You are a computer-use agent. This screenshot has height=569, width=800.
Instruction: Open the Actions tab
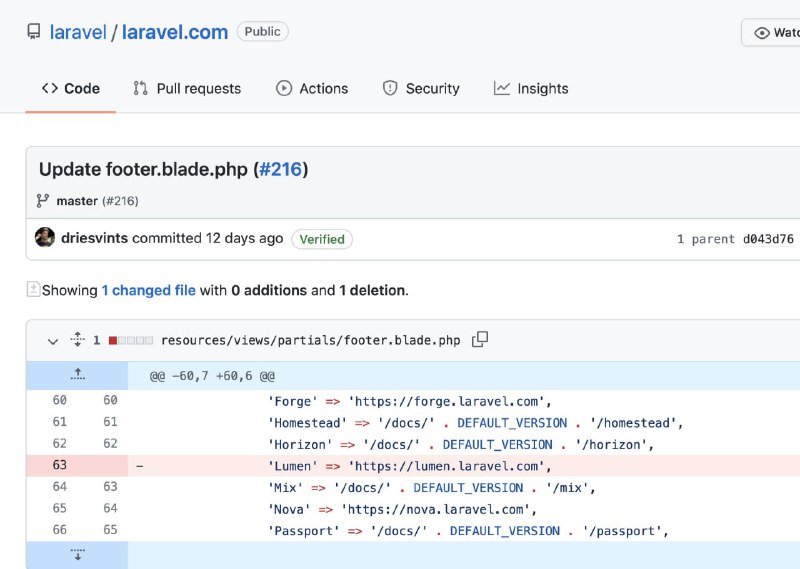point(312,88)
